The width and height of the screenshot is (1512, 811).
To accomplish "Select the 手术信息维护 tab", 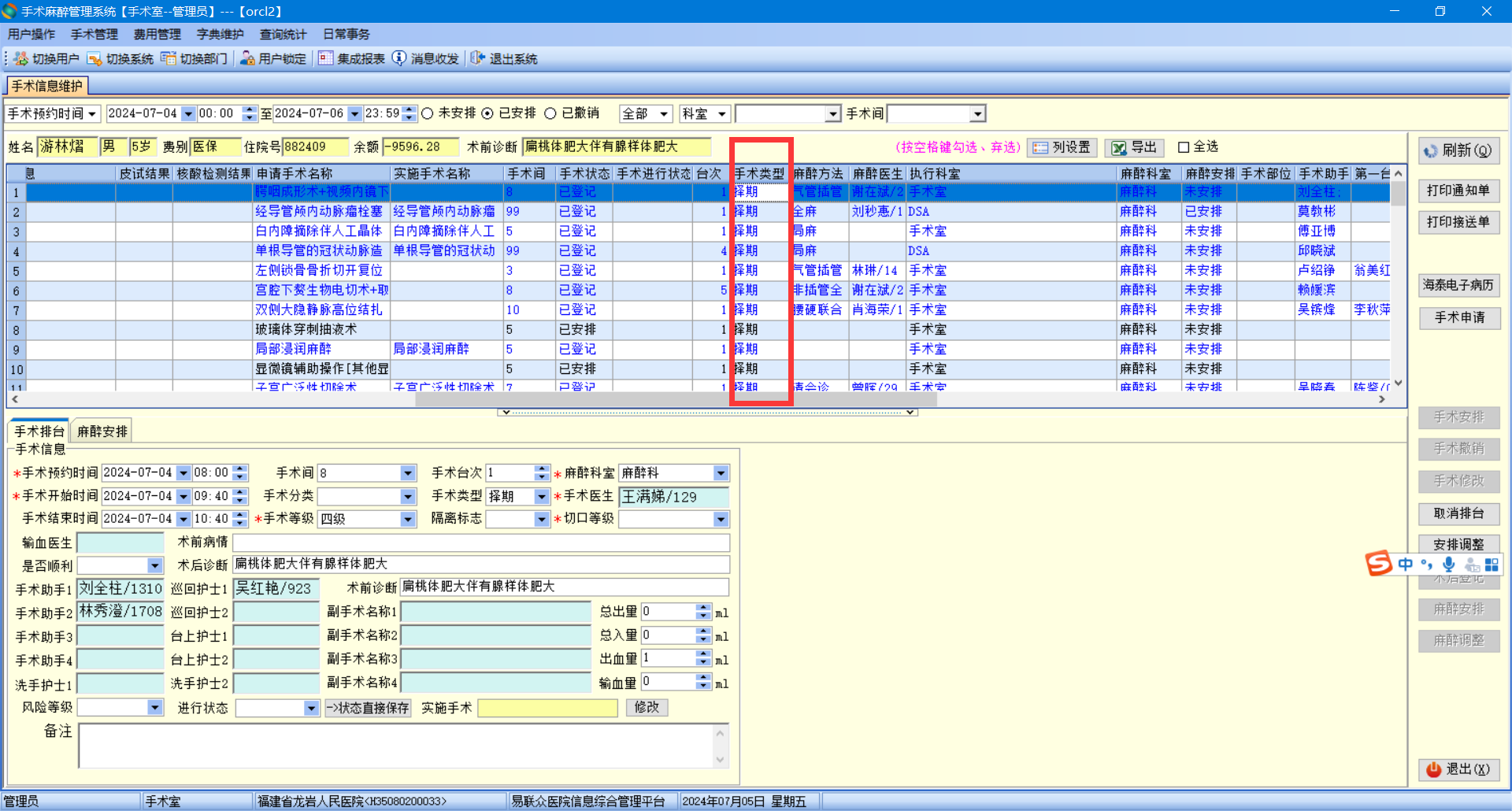I will pyautogui.click(x=47, y=86).
